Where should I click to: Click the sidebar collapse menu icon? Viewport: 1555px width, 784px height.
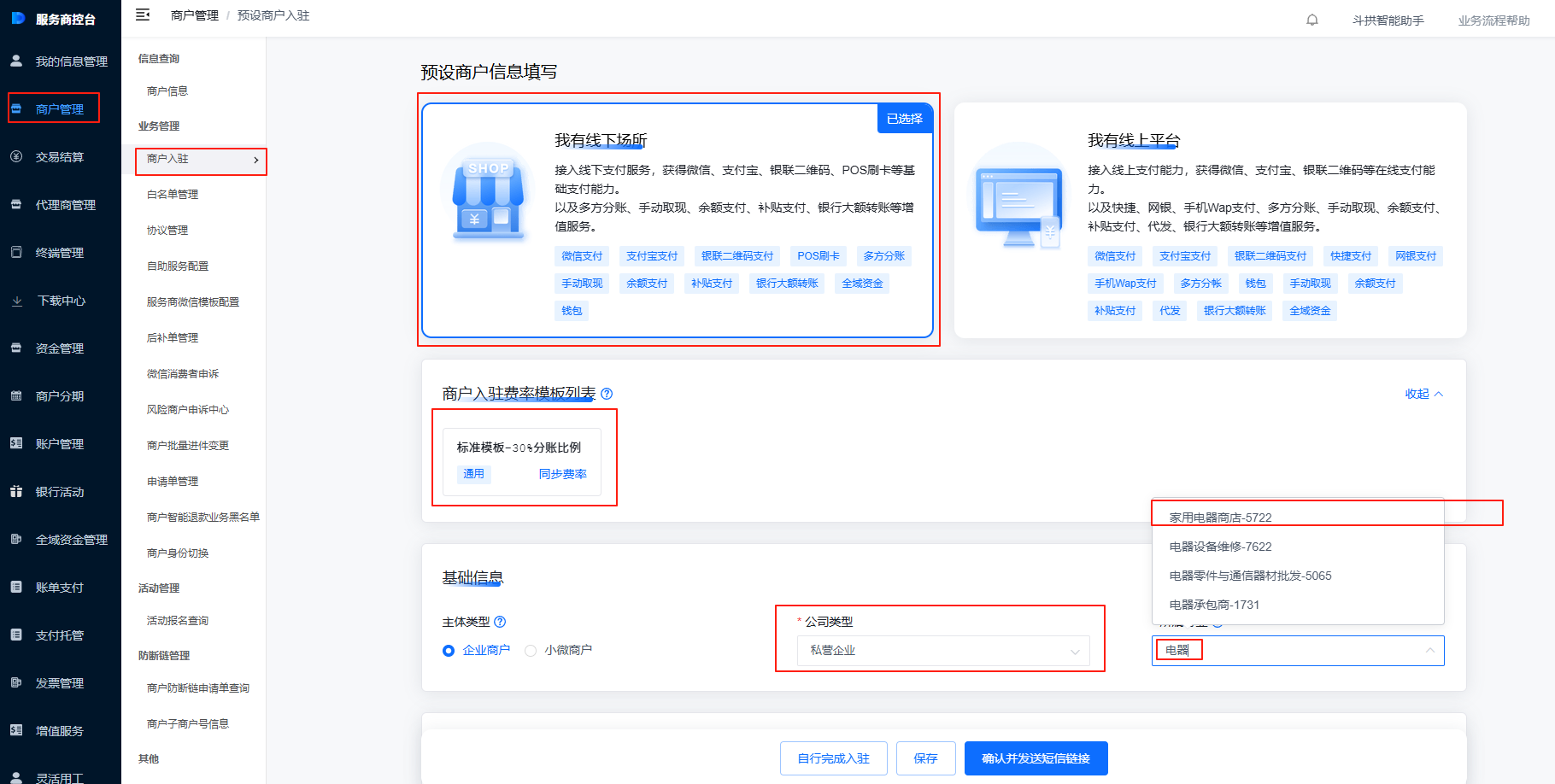click(143, 15)
